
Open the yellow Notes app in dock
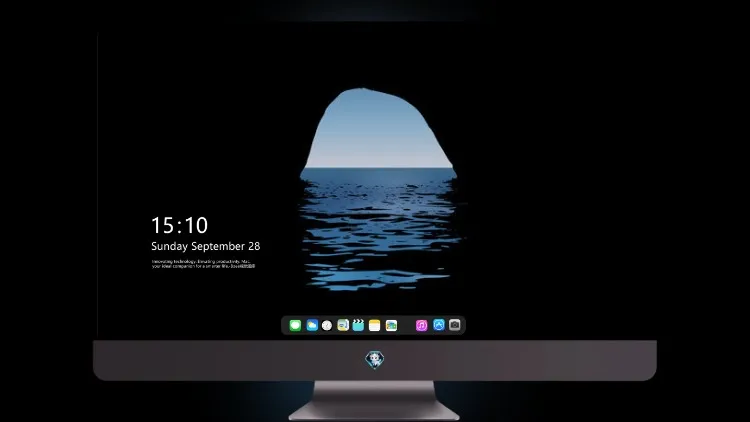point(375,325)
